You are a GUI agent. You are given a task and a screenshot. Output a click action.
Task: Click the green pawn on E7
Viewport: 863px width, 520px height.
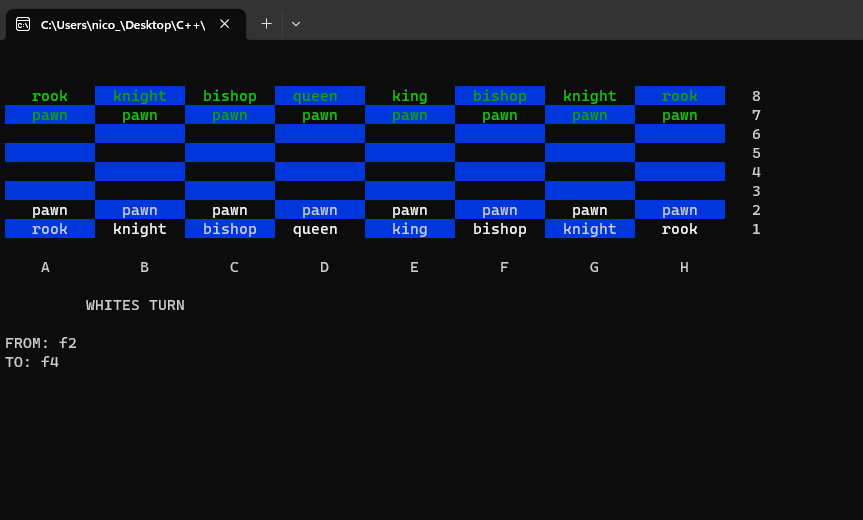tap(409, 116)
